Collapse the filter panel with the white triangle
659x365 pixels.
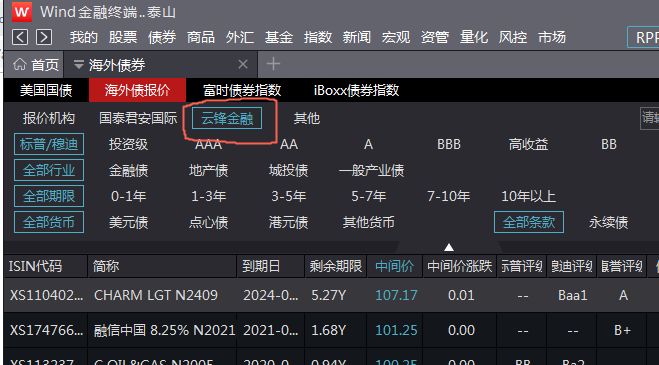(449, 247)
